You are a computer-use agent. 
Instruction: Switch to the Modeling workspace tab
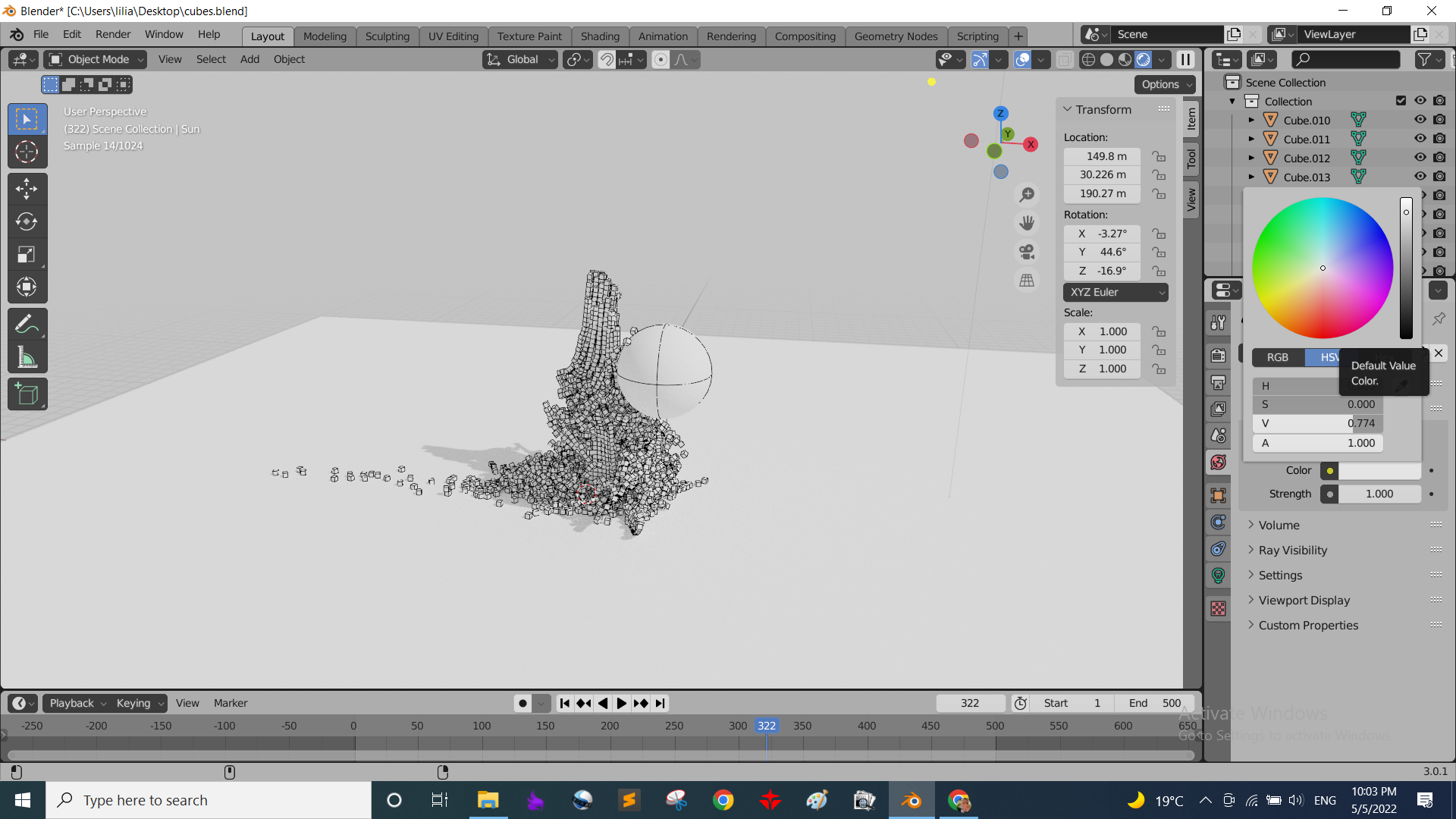[325, 36]
